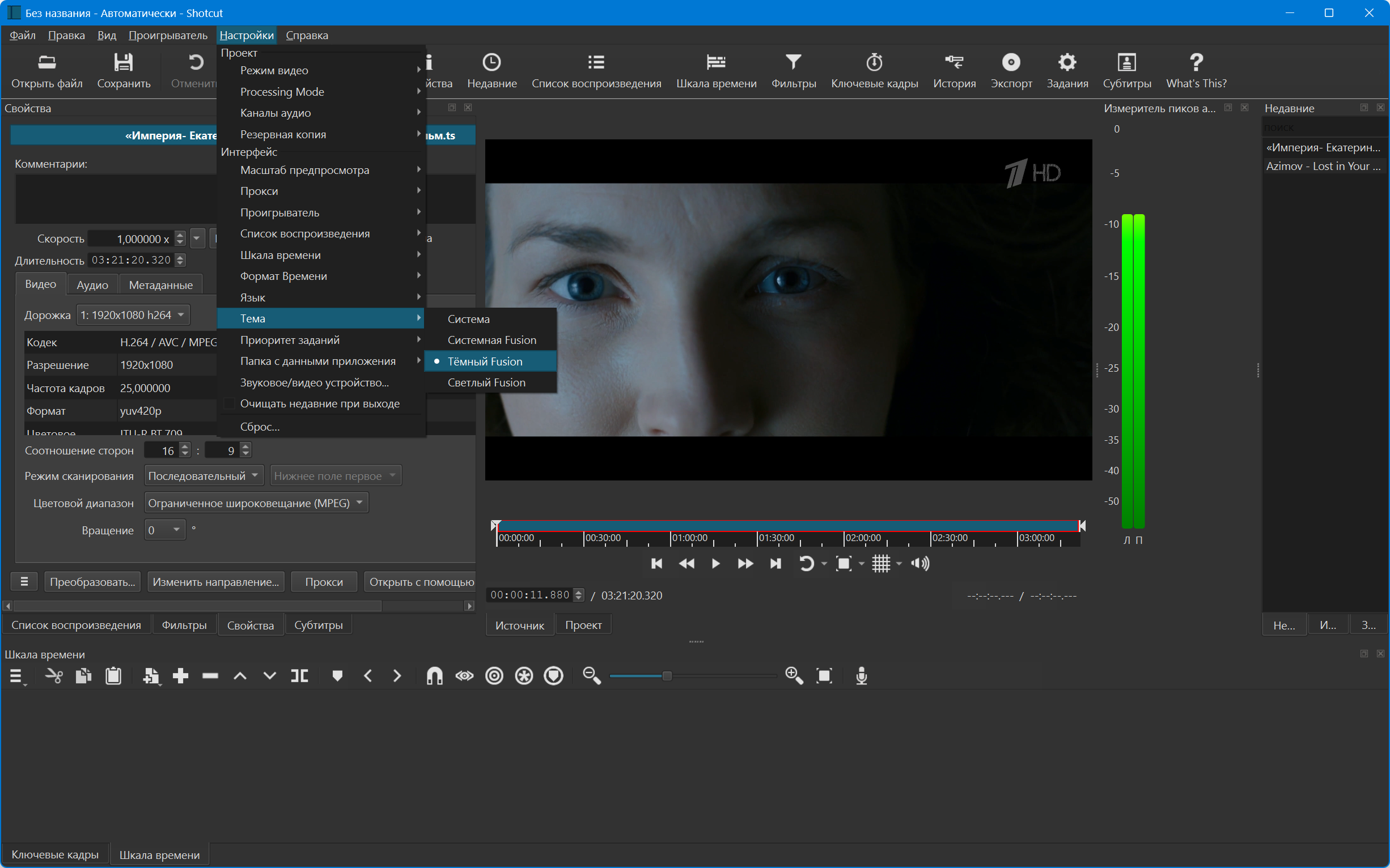This screenshot has height=868, width=1390.
Task: Adjust the timeline zoom slider handle
Action: pos(667,676)
